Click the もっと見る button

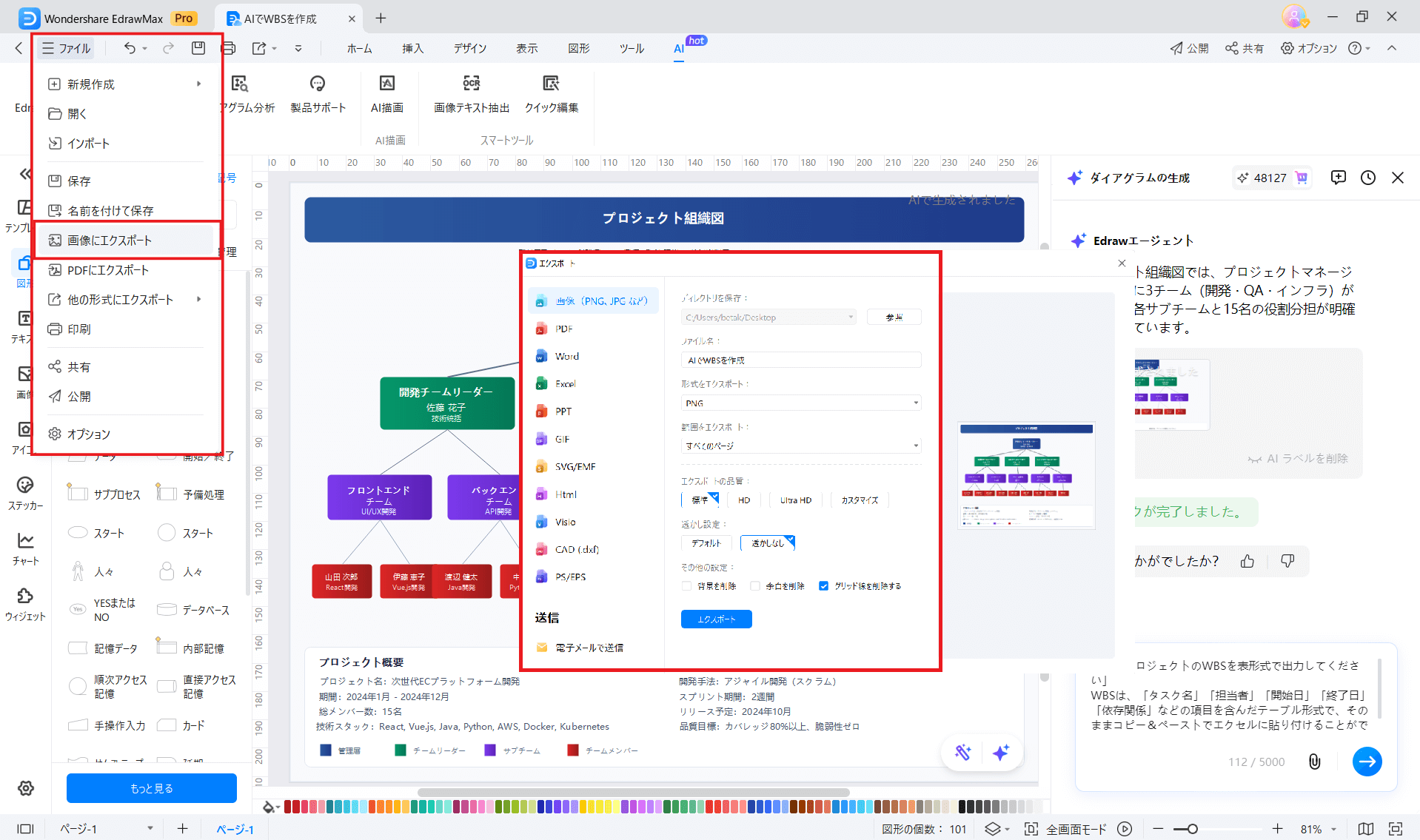(151, 787)
